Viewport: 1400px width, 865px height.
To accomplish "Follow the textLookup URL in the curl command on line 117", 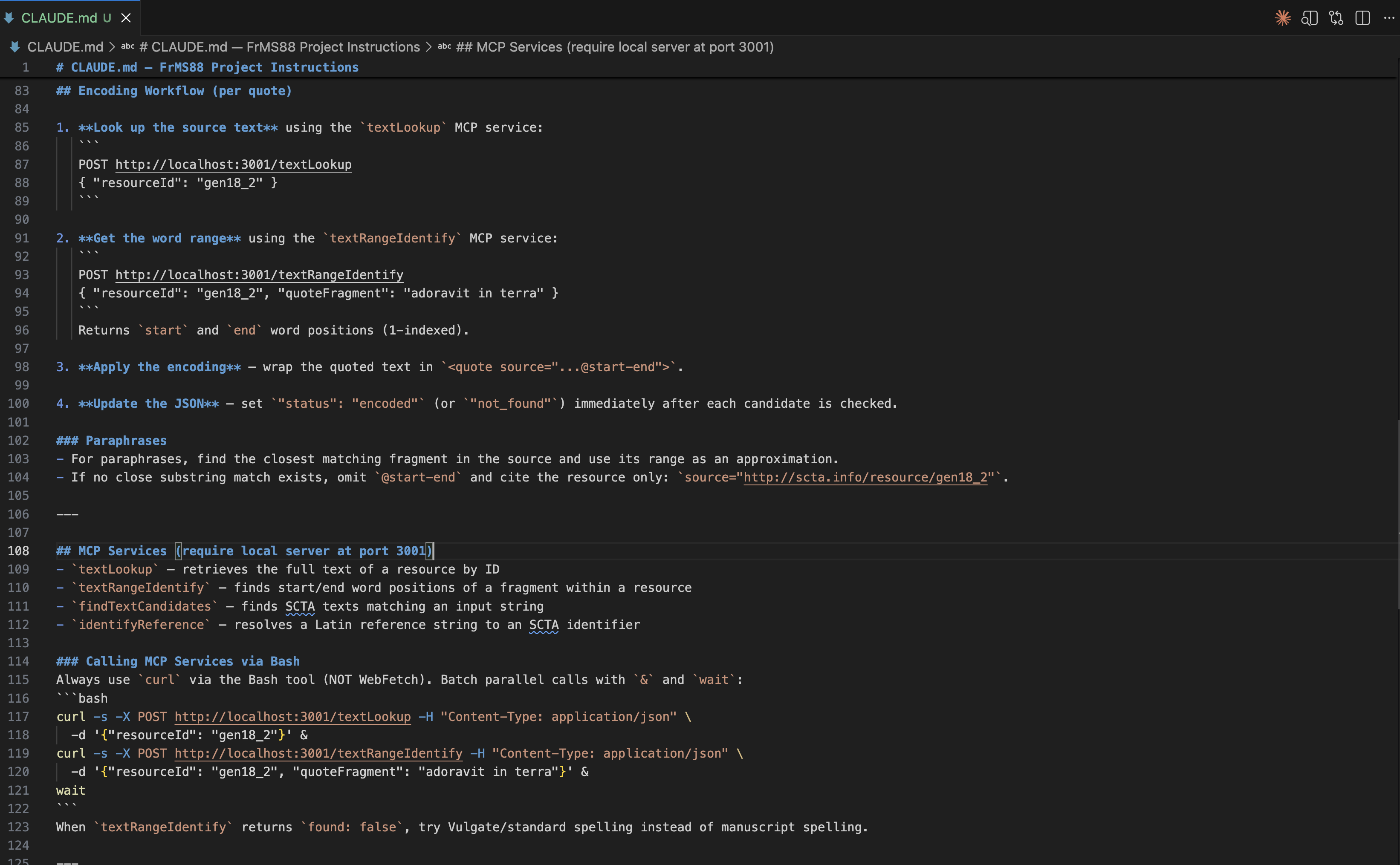I will [292, 717].
